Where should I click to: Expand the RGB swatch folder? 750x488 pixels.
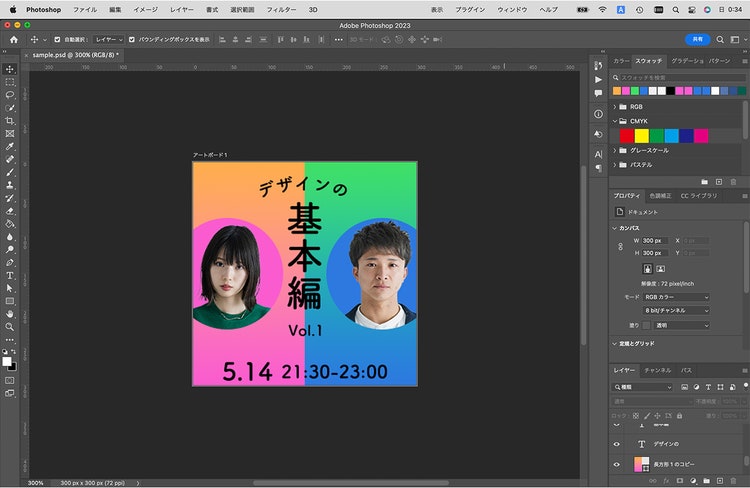(615, 107)
